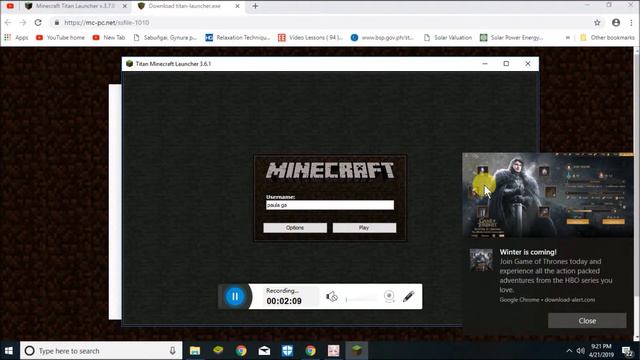640x360 pixels.
Task: Bookmark this page with star icon
Action: 597,22
